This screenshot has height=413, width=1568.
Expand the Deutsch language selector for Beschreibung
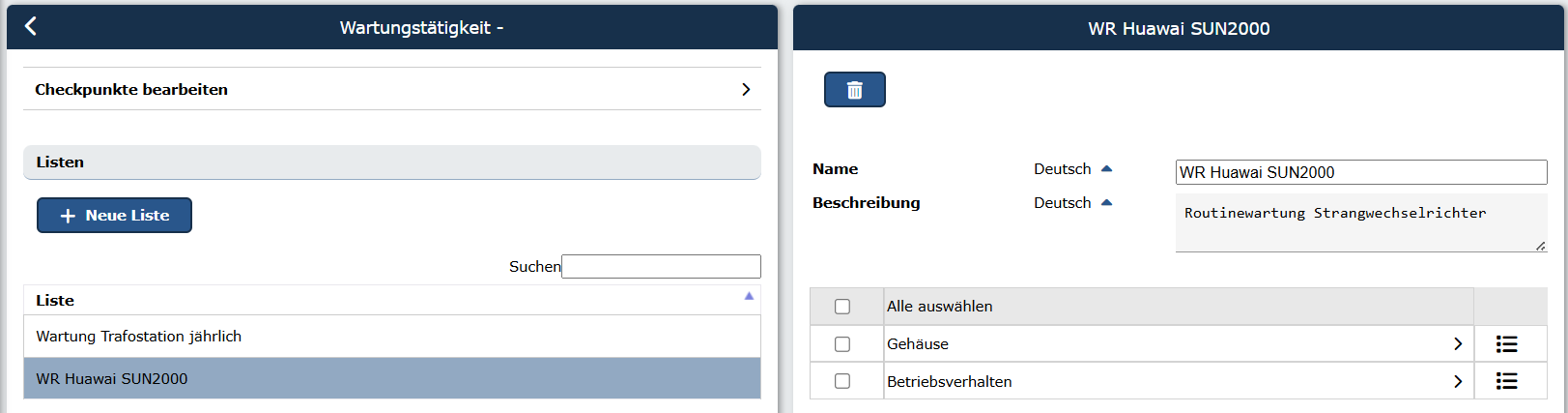1073,202
